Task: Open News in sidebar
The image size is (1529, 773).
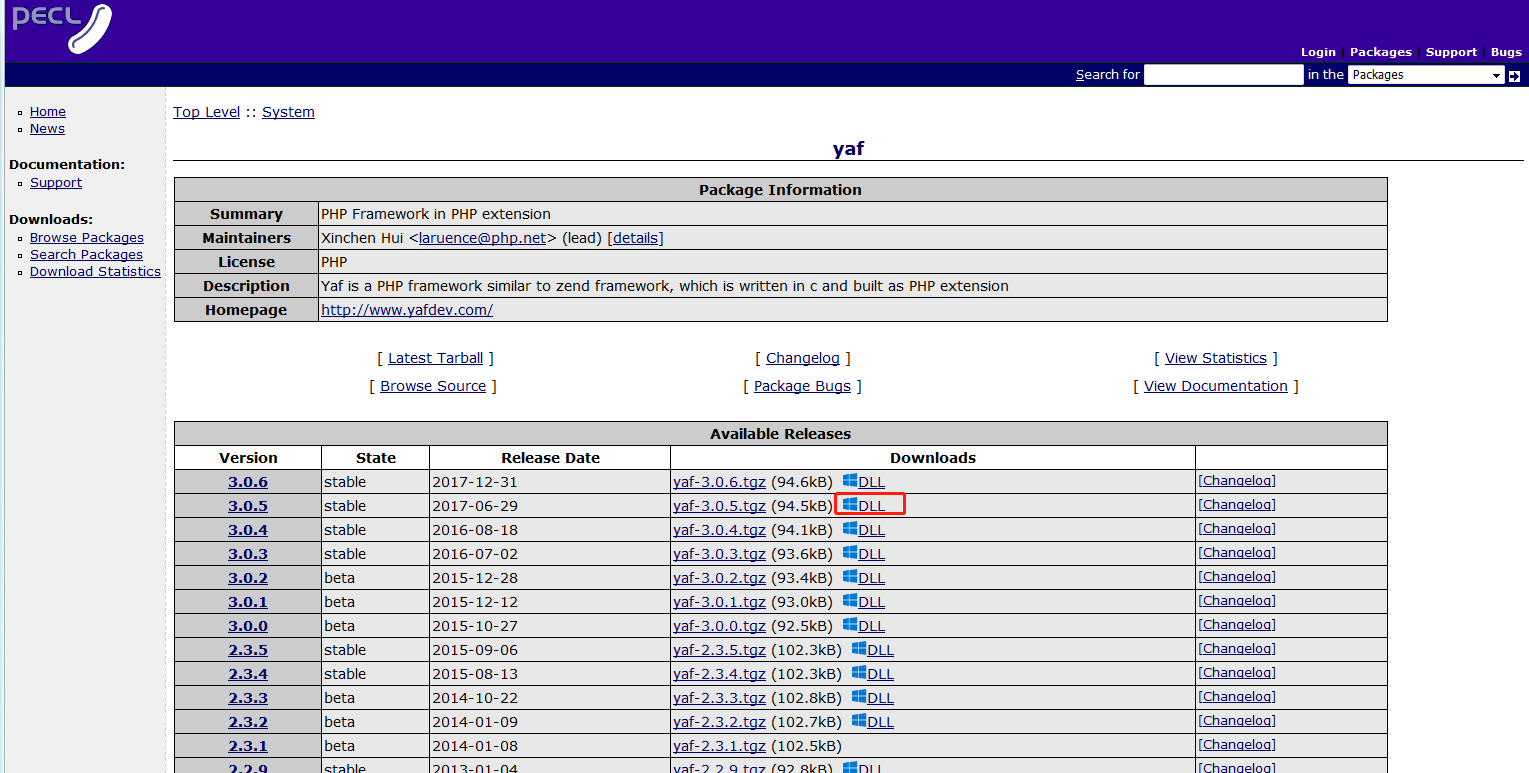Action: click(47, 129)
